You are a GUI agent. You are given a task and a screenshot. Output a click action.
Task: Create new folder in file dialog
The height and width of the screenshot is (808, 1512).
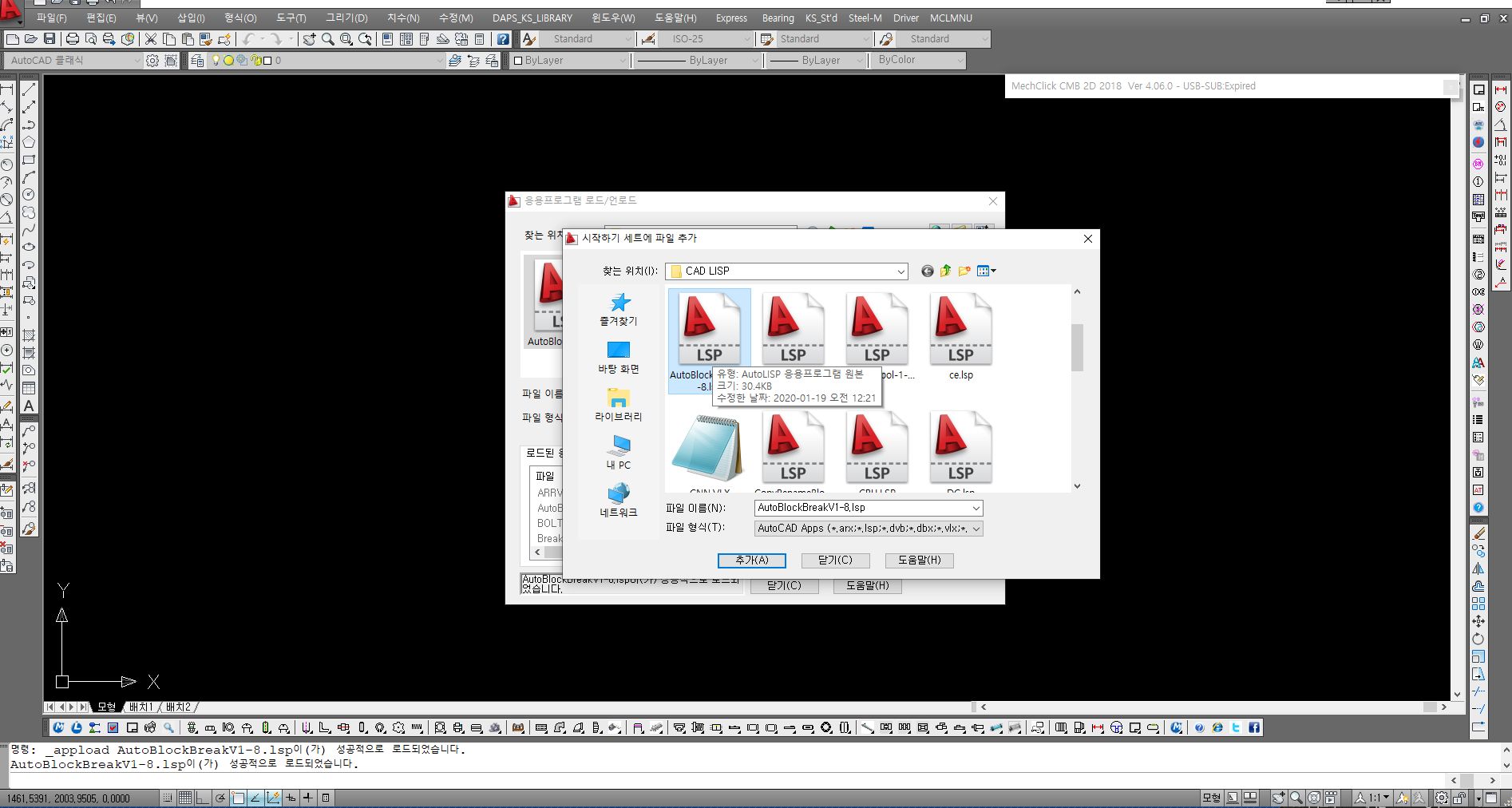[964, 271]
